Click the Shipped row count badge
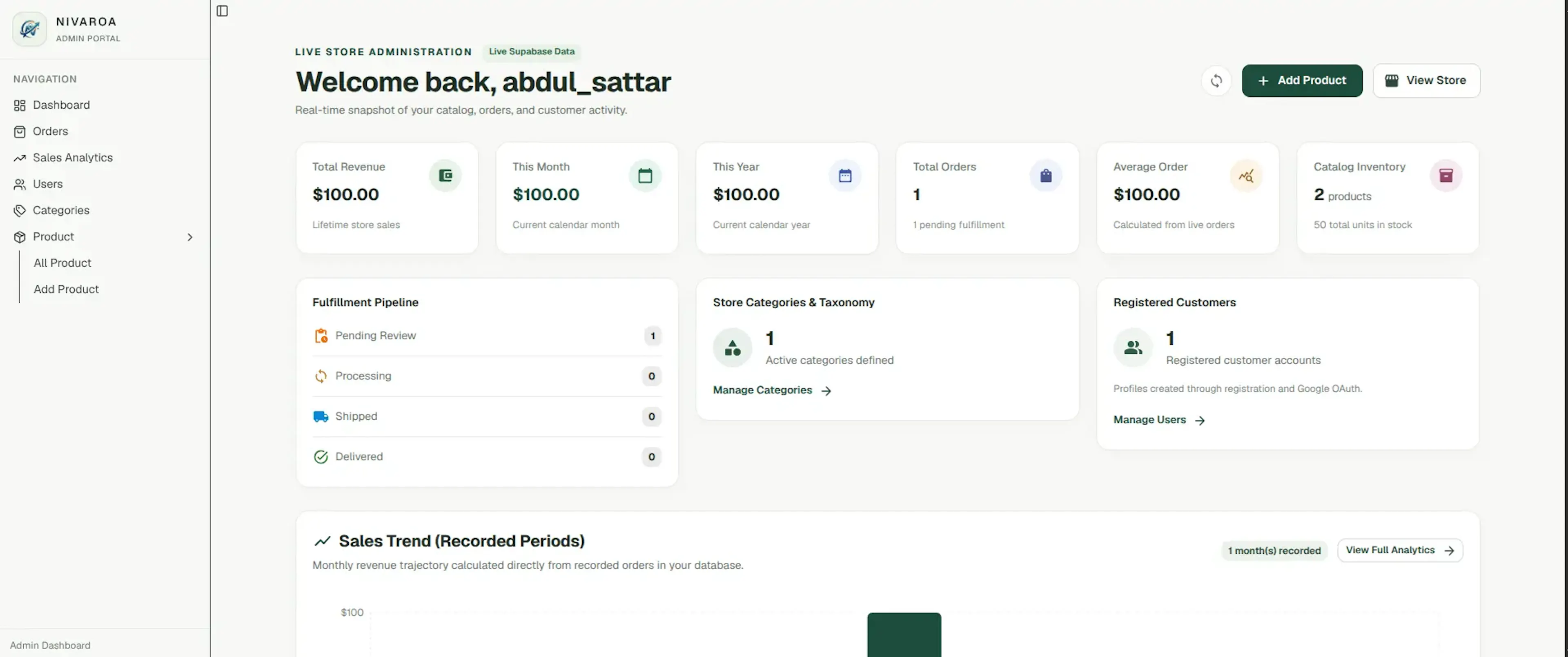Screen dimensions: 1568x657 click(651, 416)
